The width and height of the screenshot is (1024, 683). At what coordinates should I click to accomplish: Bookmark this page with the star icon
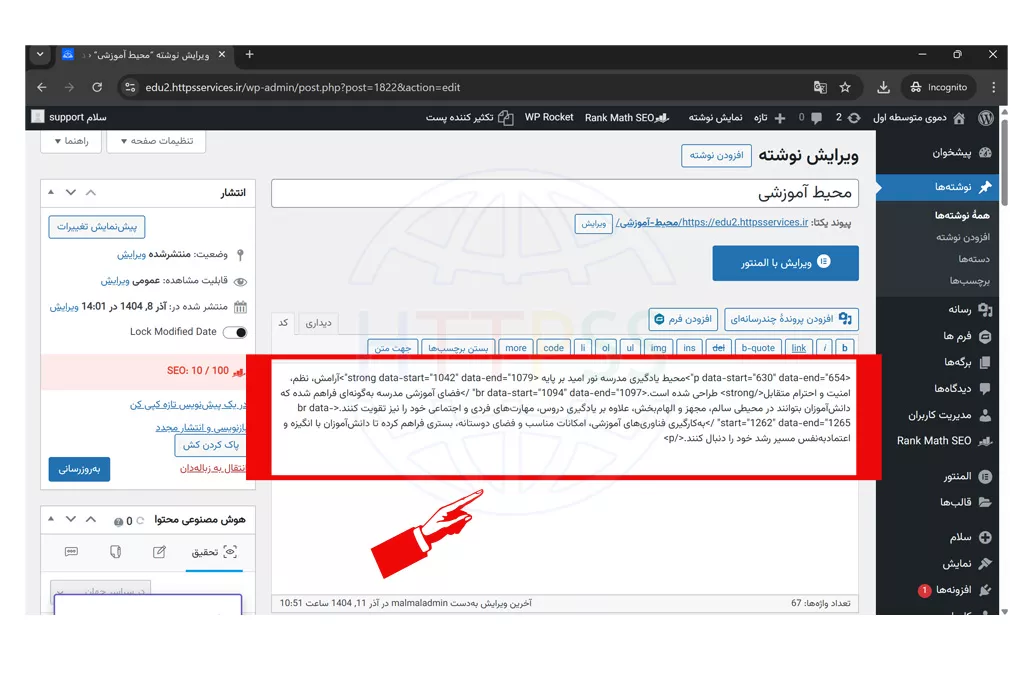tap(845, 87)
